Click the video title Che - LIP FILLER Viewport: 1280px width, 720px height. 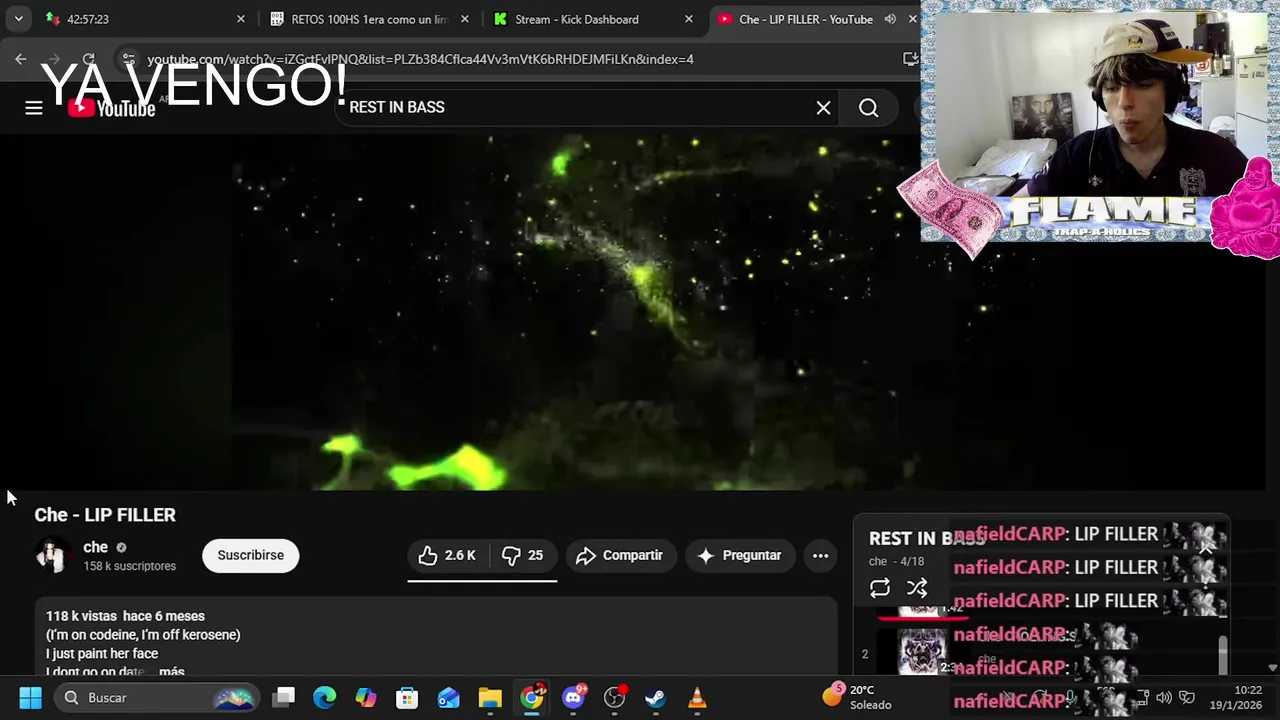[105, 515]
